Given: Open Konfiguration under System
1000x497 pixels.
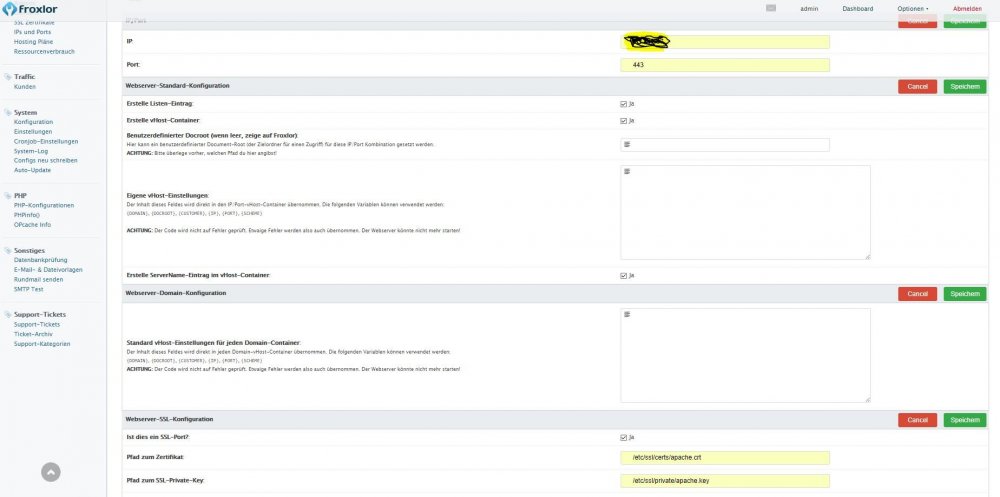Looking at the screenshot, I should click(x=33, y=122).
